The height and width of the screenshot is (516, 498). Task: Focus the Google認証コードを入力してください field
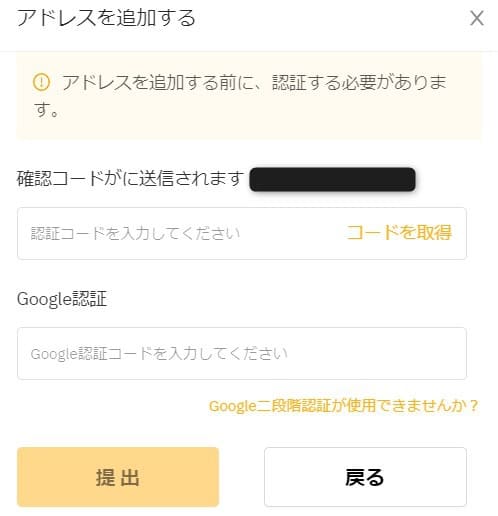click(x=242, y=353)
